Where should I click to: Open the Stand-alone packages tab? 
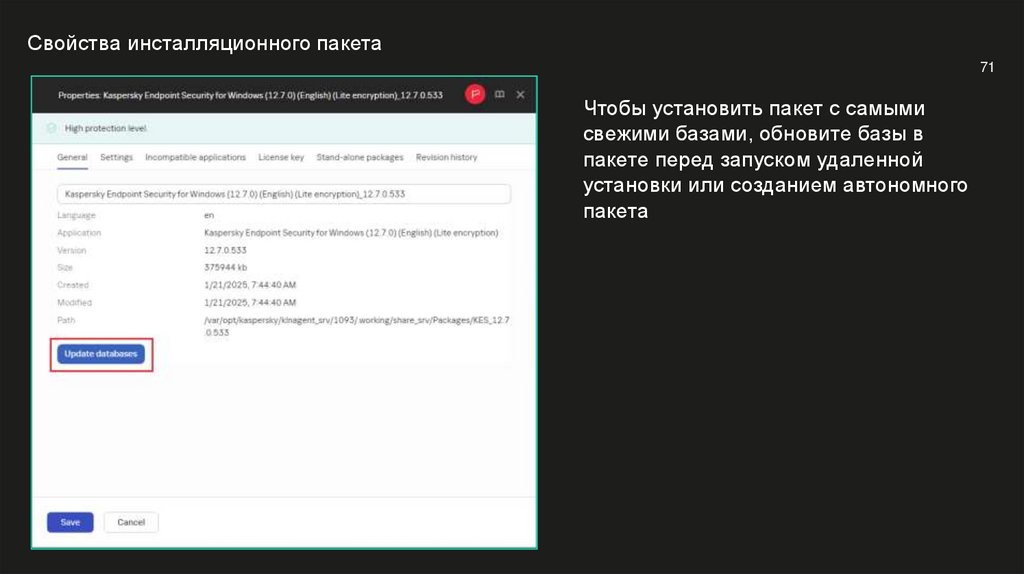point(360,157)
